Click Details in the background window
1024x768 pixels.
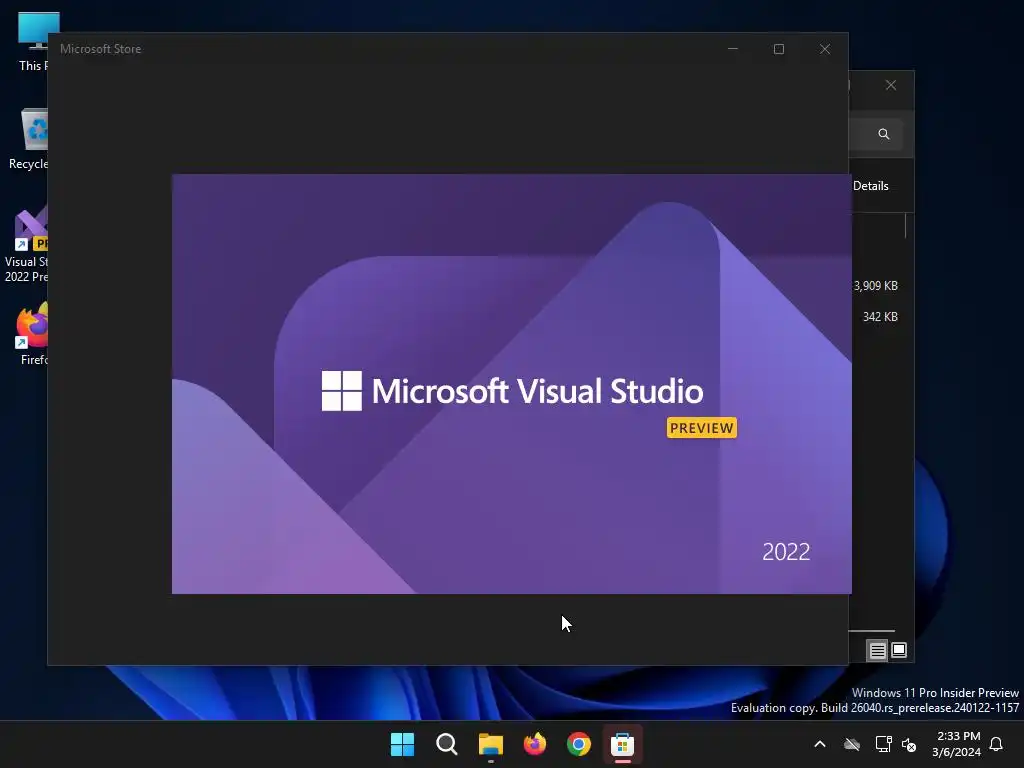pos(871,186)
